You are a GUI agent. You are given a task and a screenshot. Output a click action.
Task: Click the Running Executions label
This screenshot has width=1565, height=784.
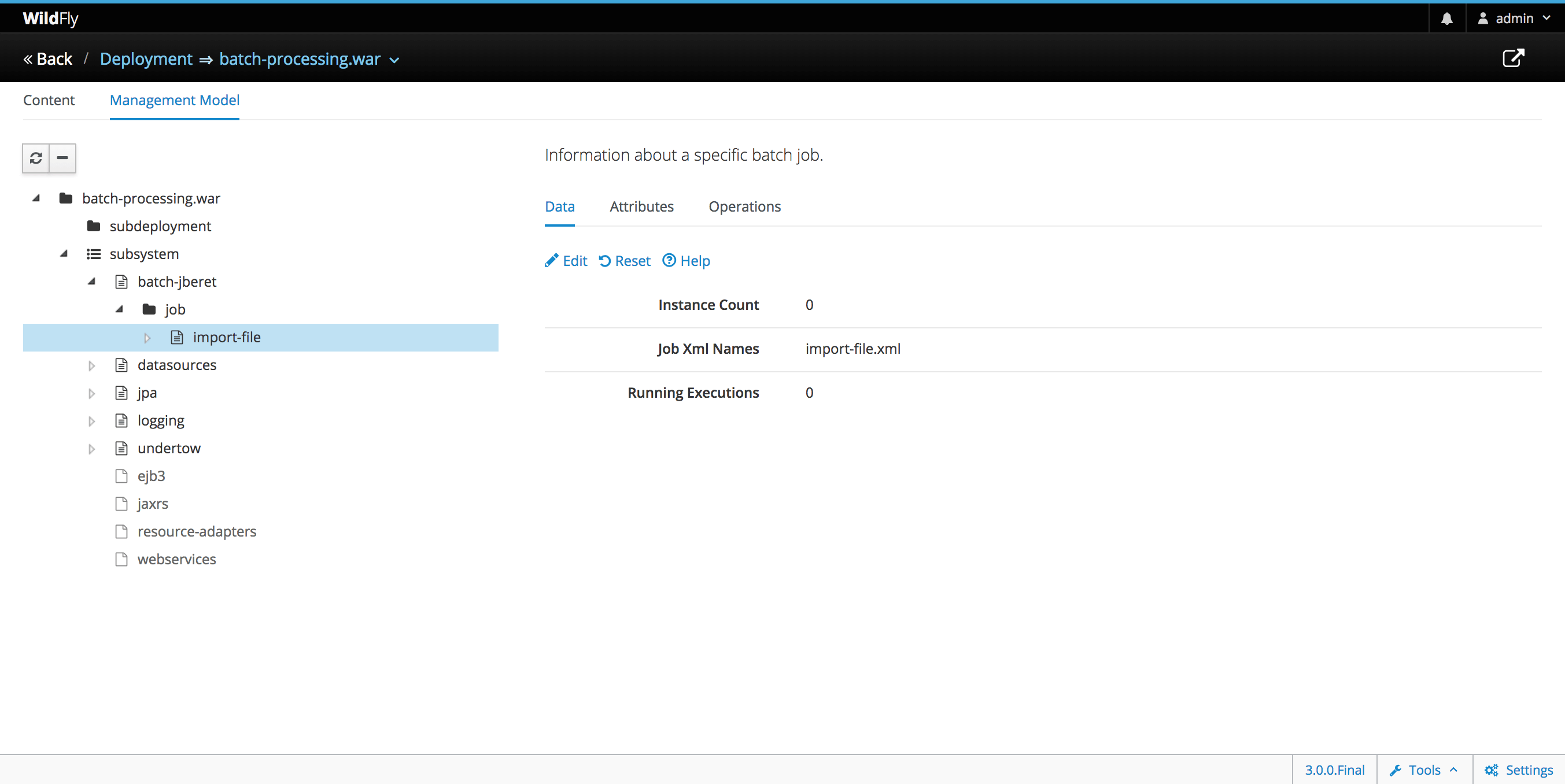click(693, 393)
